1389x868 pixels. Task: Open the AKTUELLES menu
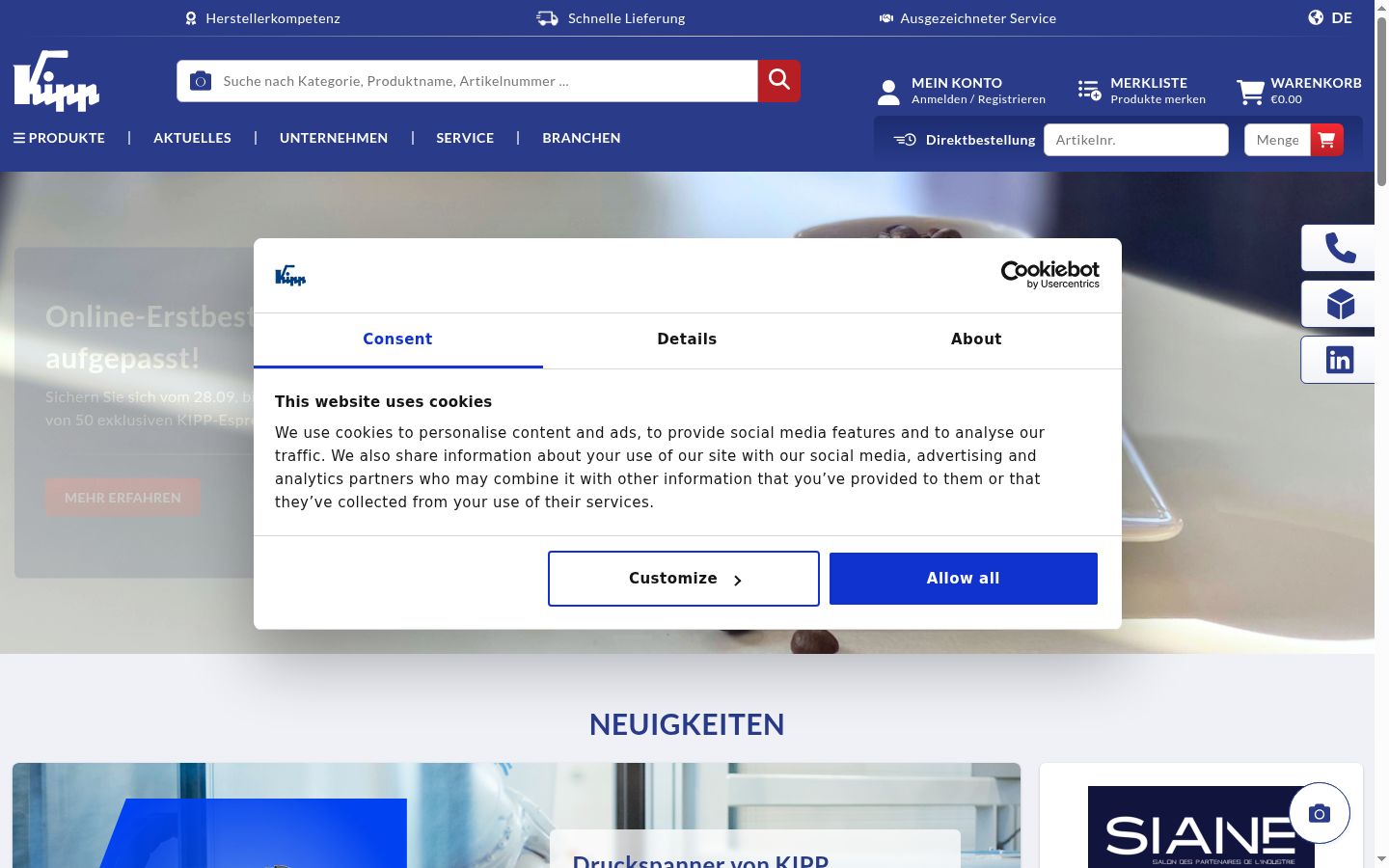tap(192, 138)
